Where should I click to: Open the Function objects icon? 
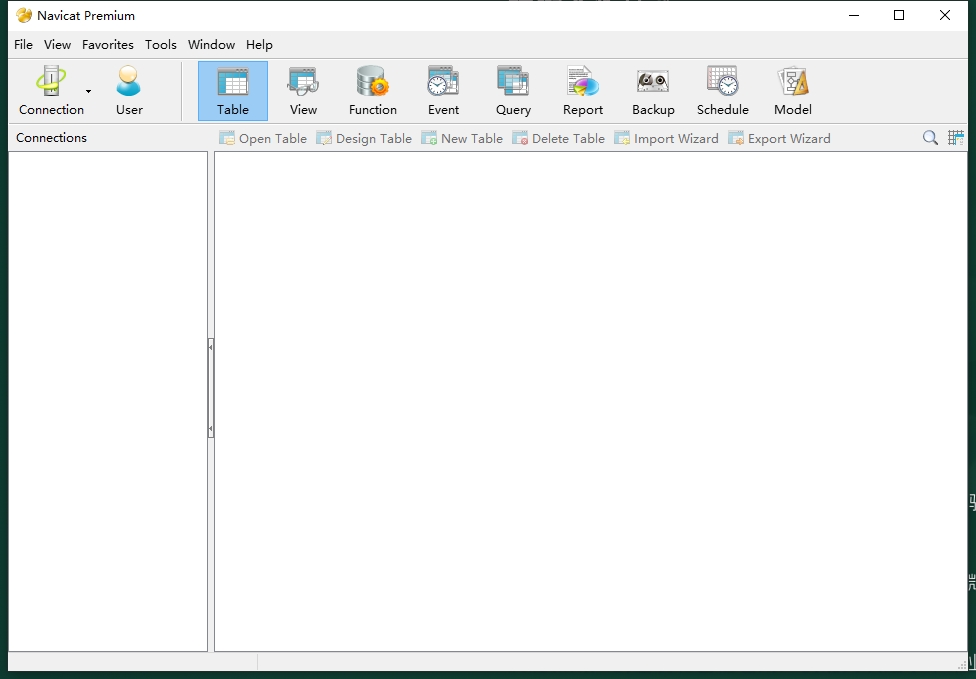pyautogui.click(x=373, y=91)
